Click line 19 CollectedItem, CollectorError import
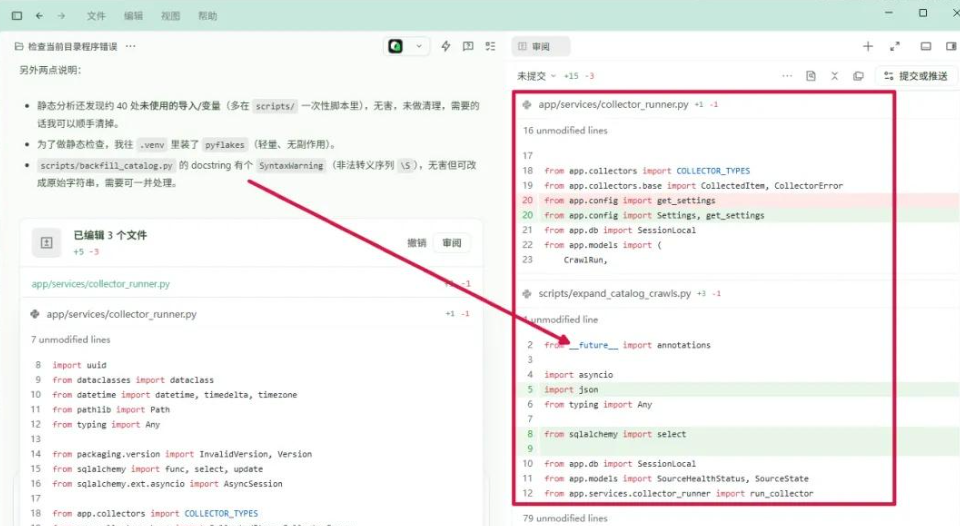The width and height of the screenshot is (960, 526). click(693, 186)
